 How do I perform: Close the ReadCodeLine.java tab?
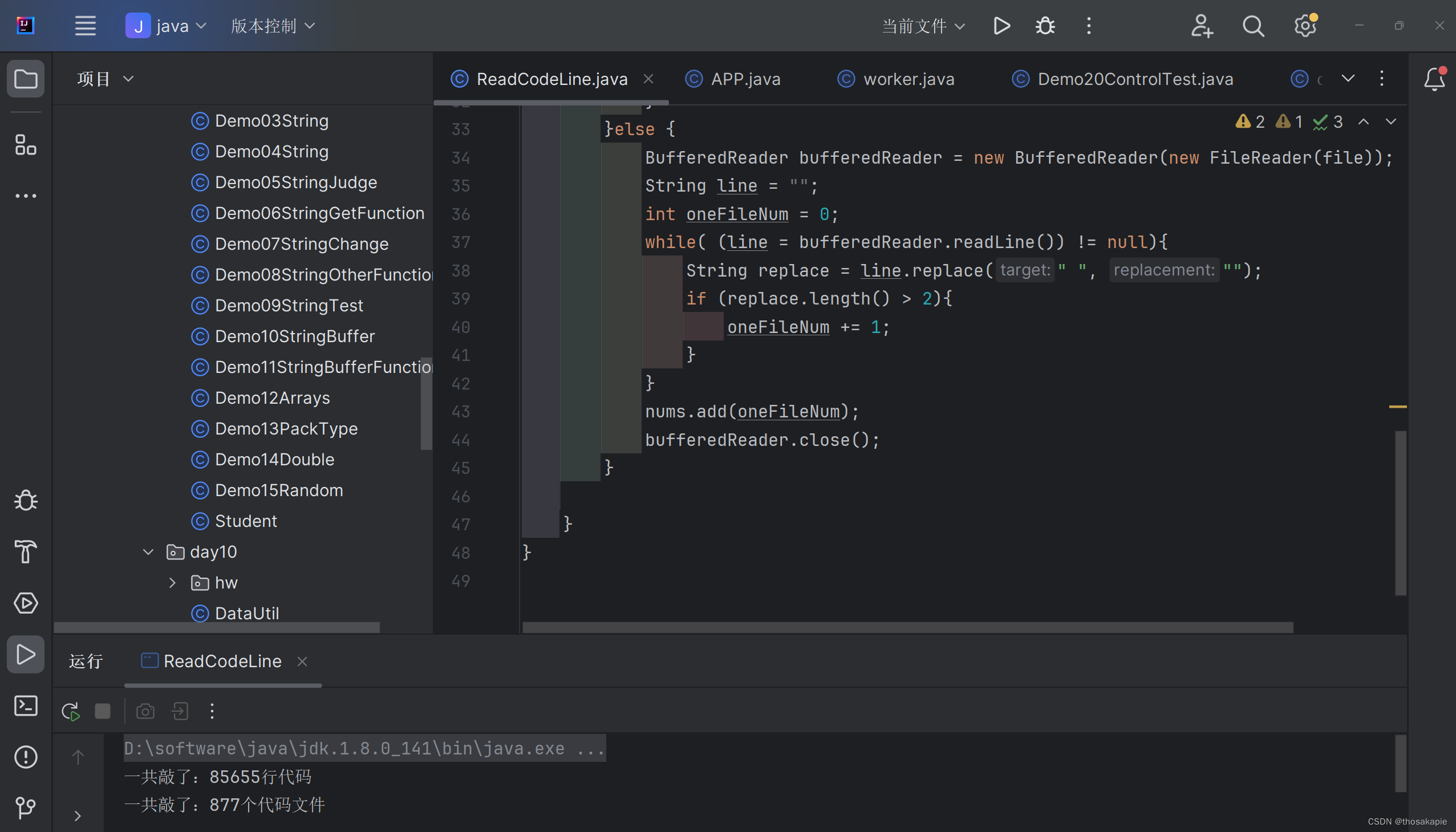[x=648, y=79]
